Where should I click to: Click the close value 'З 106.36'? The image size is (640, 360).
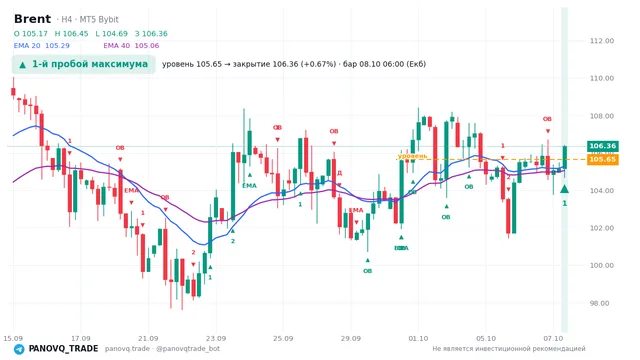click(x=151, y=34)
